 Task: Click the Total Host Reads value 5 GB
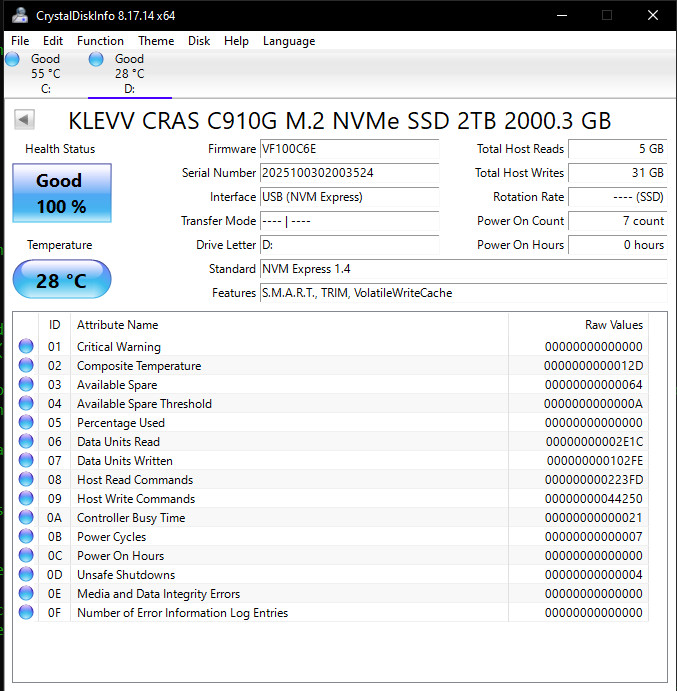click(x=617, y=149)
